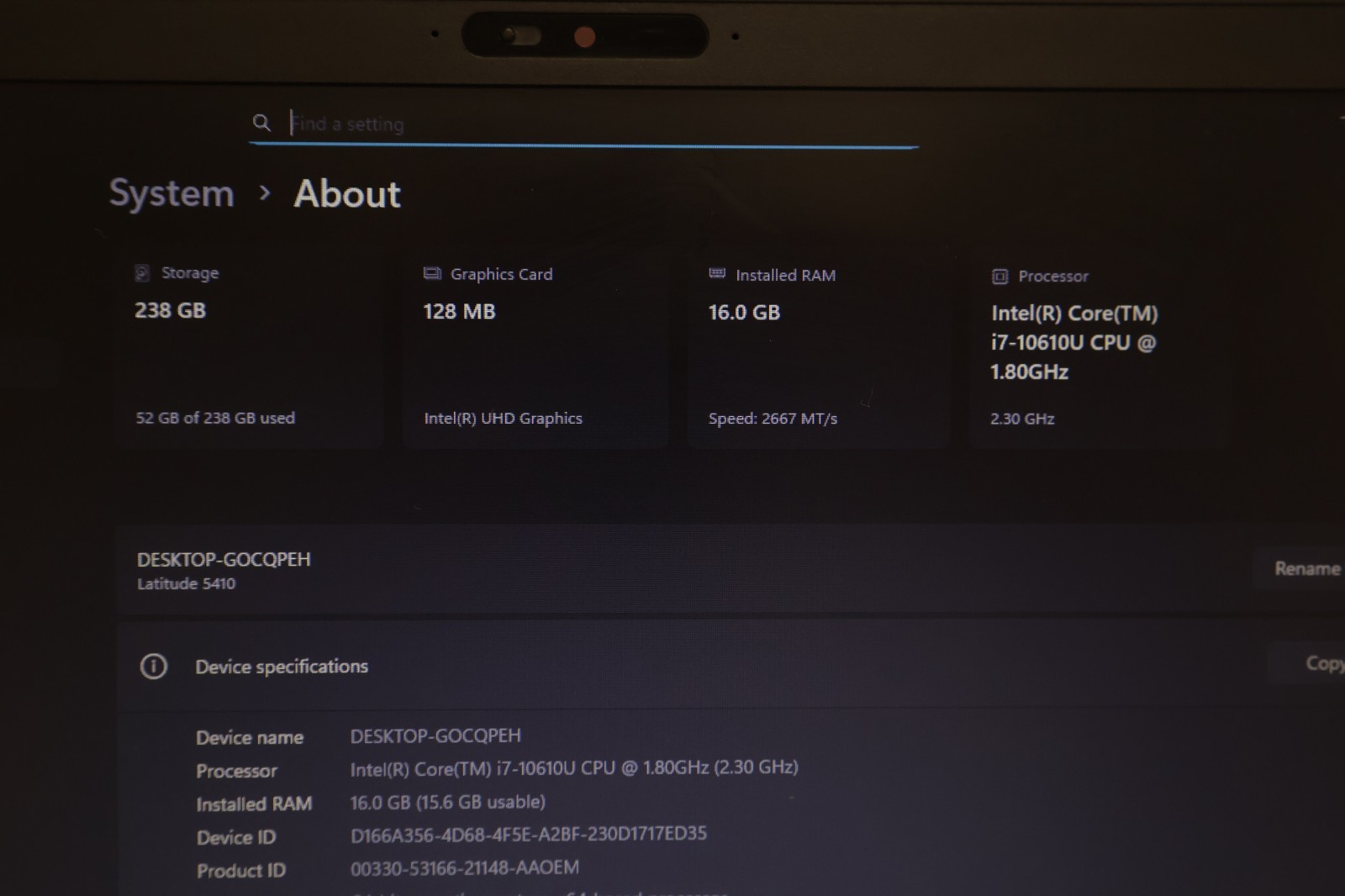Click the 'Latitude 5410' model text

pyautogui.click(x=186, y=583)
